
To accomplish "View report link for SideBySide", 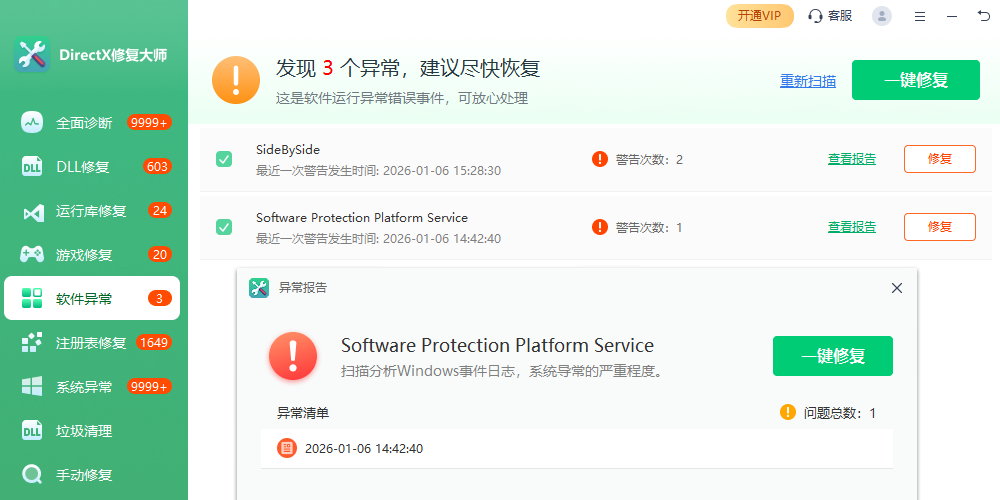I will coord(852,159).
